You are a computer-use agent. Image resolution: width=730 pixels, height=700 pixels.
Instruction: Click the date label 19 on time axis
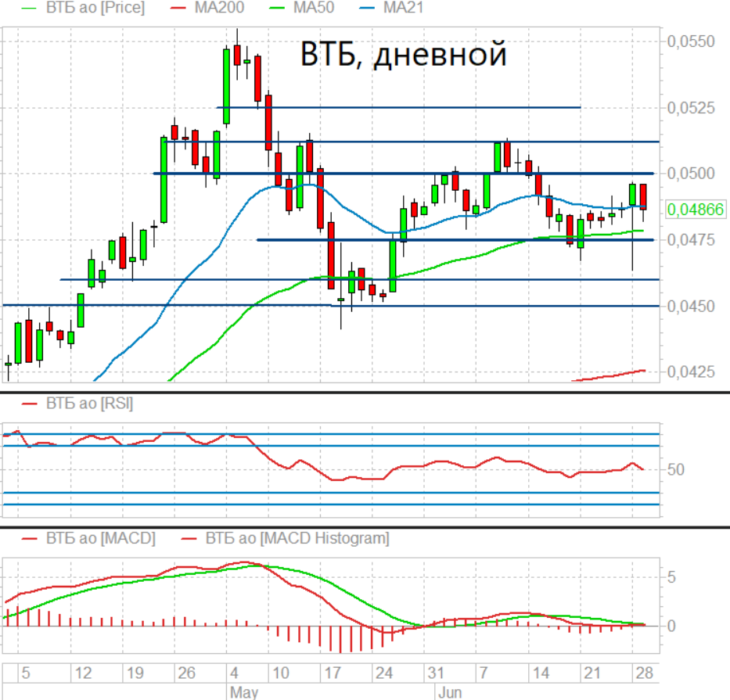click(x=135, y=673)
